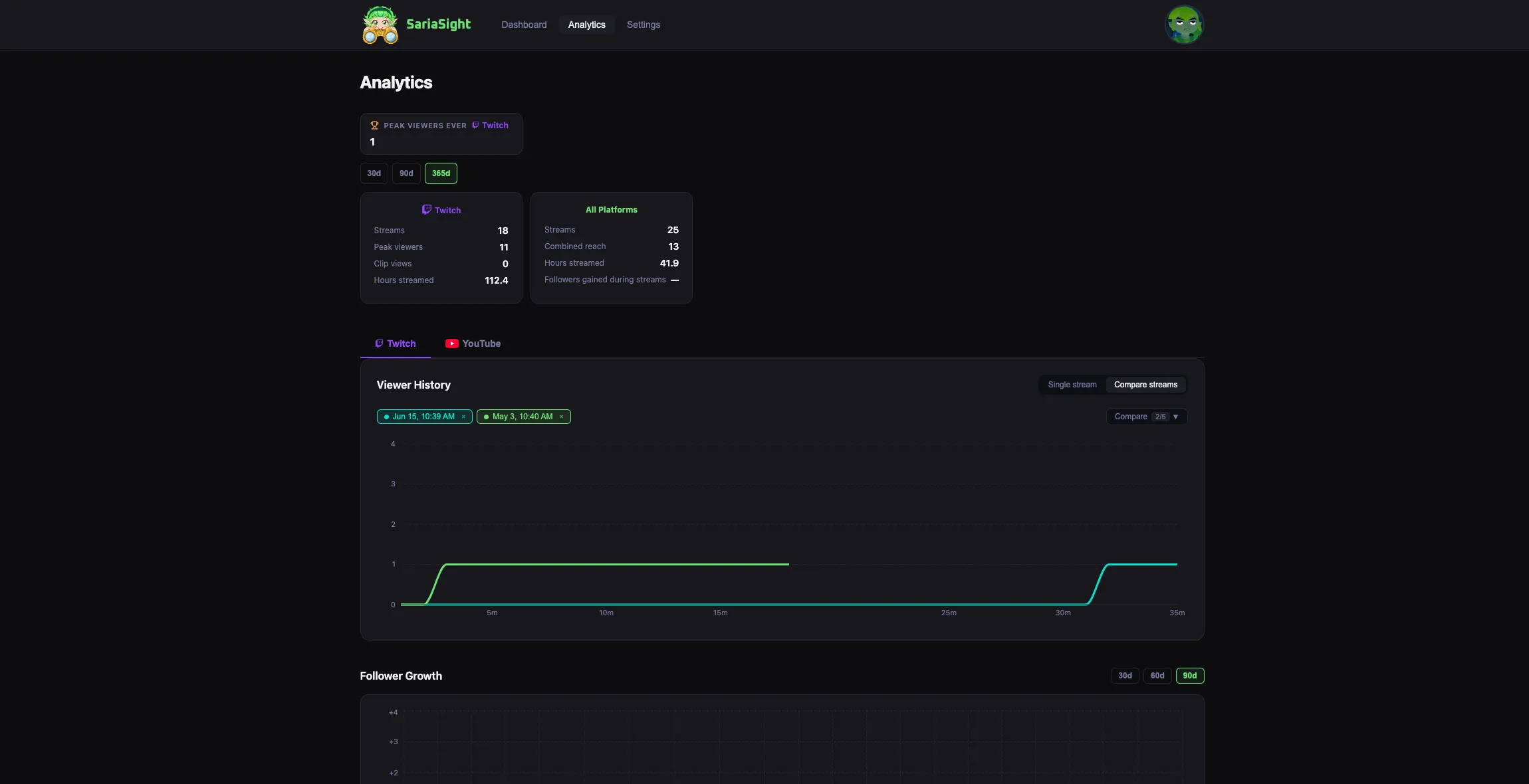Switch to the Twitch viewer history tab

[396, 343]
